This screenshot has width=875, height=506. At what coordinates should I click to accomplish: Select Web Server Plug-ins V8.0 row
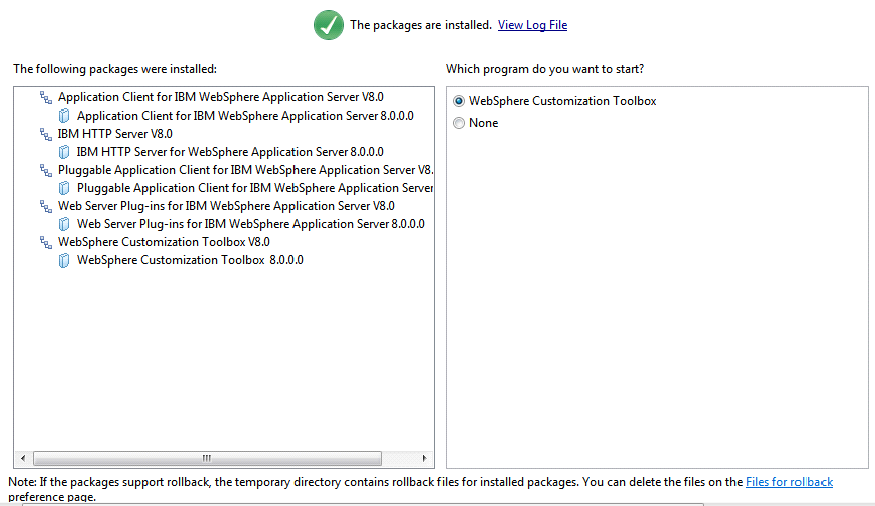click(227, 206)
